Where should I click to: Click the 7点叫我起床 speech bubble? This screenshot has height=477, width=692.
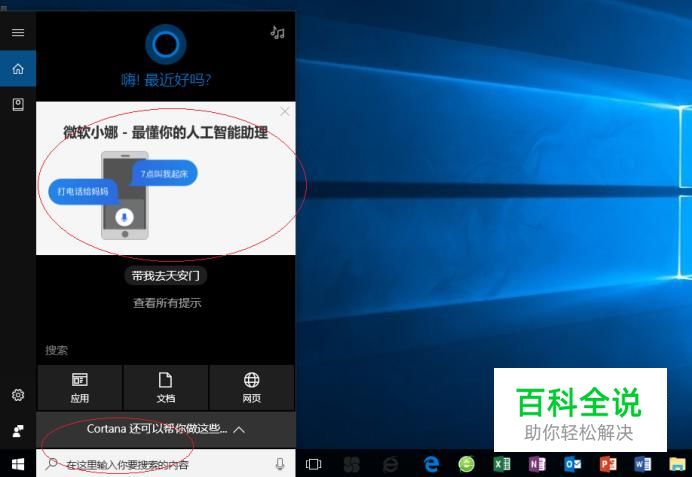(x=164, y=173)
